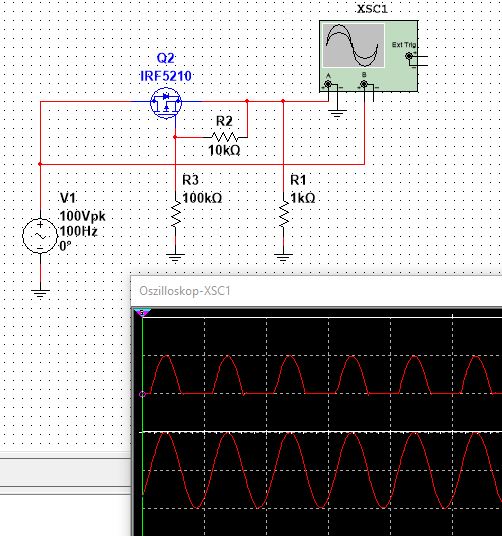Select the R3 100kΩ resistor symbol

176,214
